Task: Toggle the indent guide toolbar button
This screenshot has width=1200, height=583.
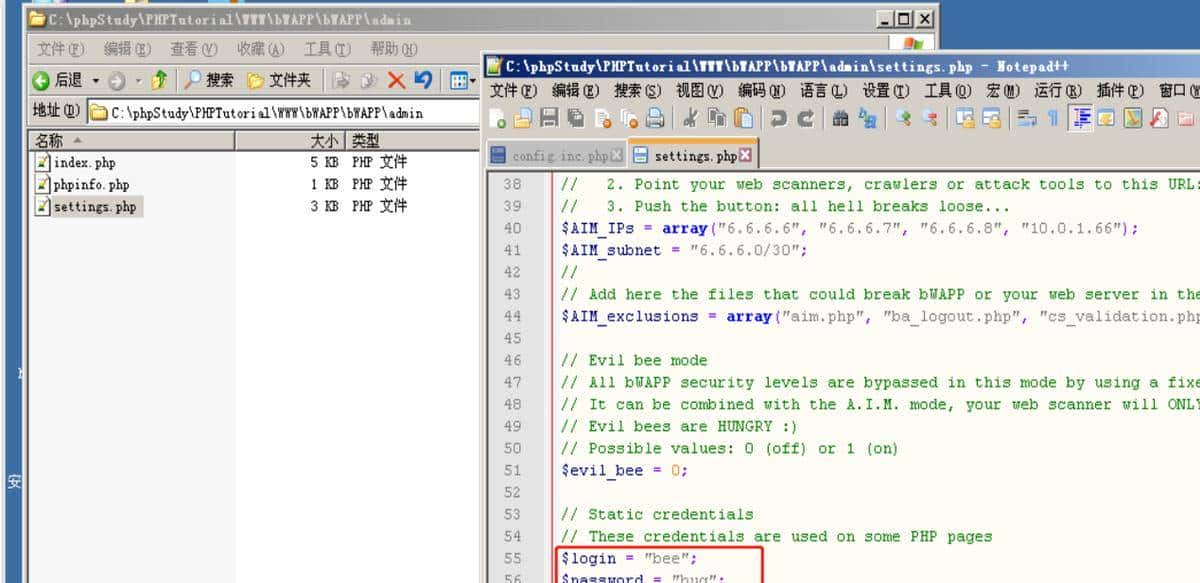Action: (1081, 119)
